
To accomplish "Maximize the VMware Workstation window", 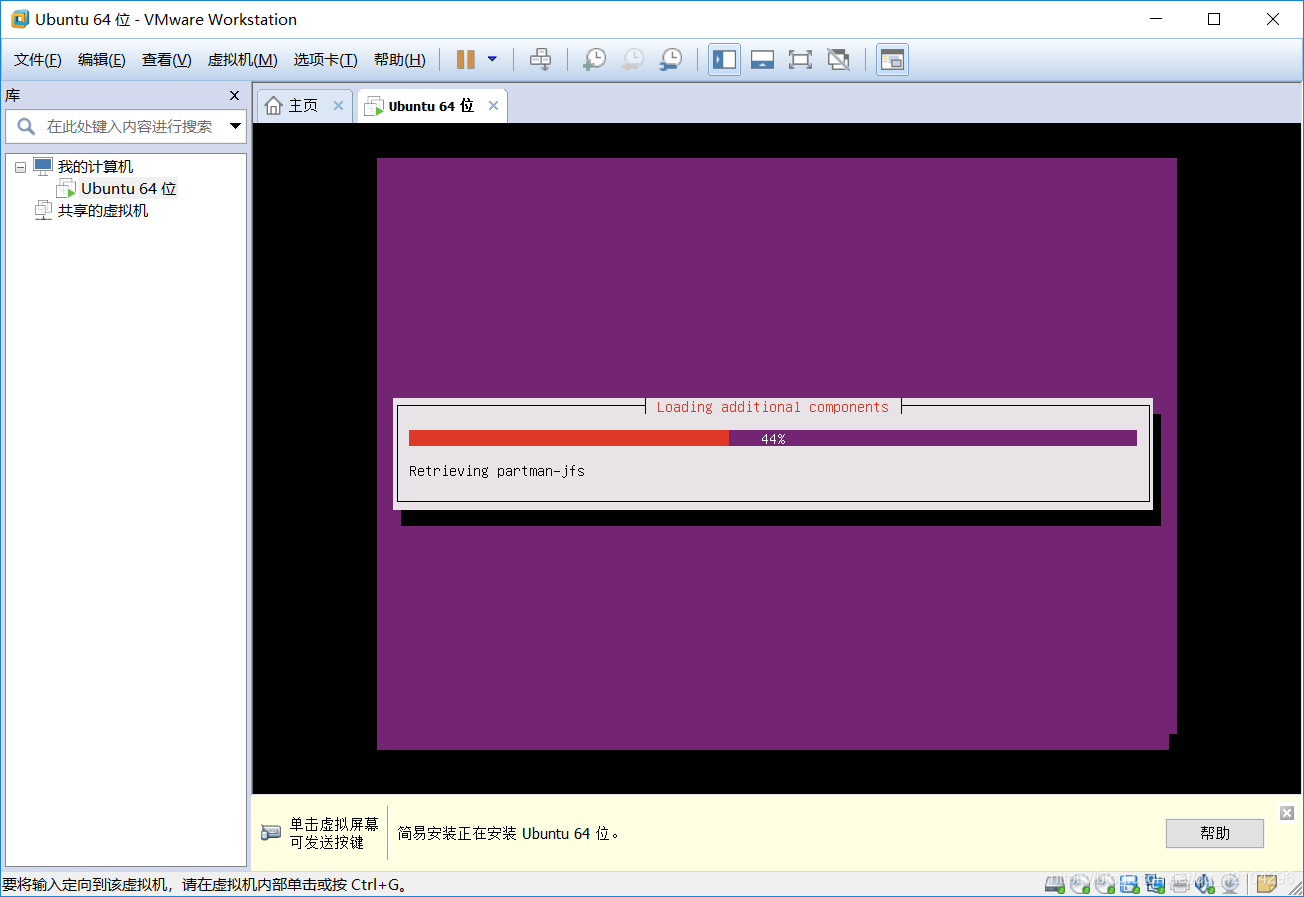I will [1214, 19].
